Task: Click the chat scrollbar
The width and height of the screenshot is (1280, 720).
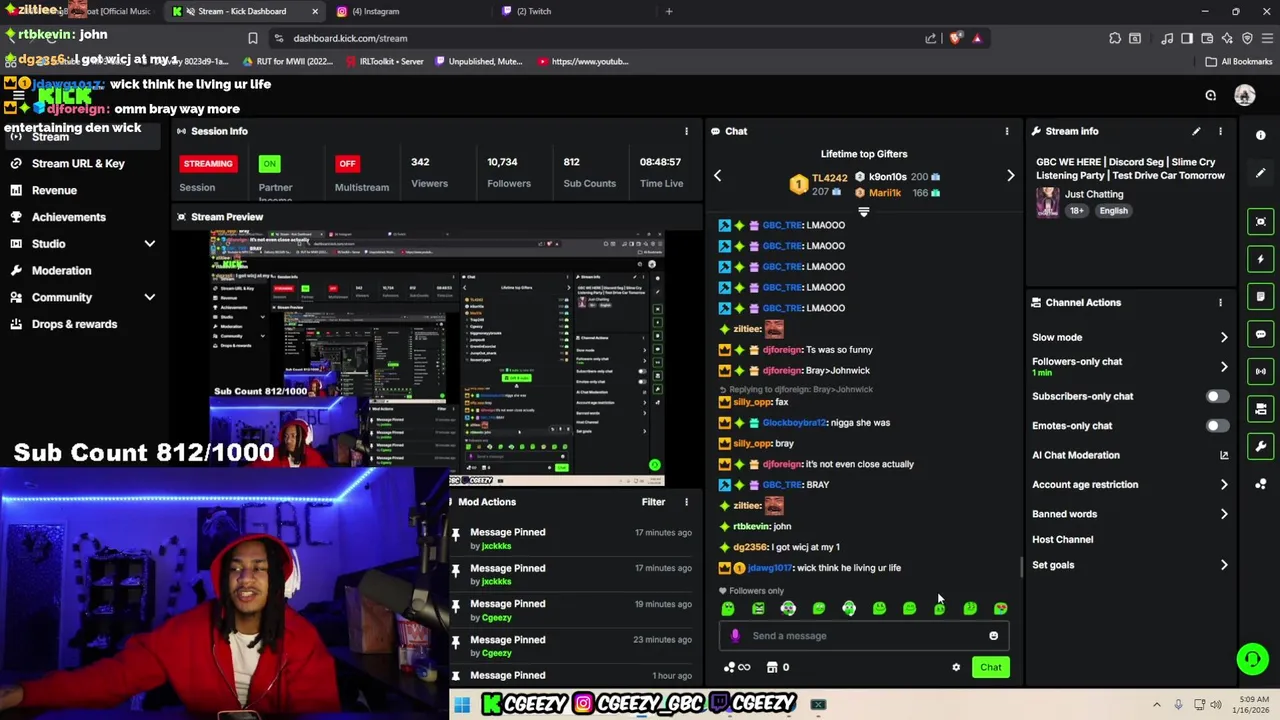Action: (1021, 566)
